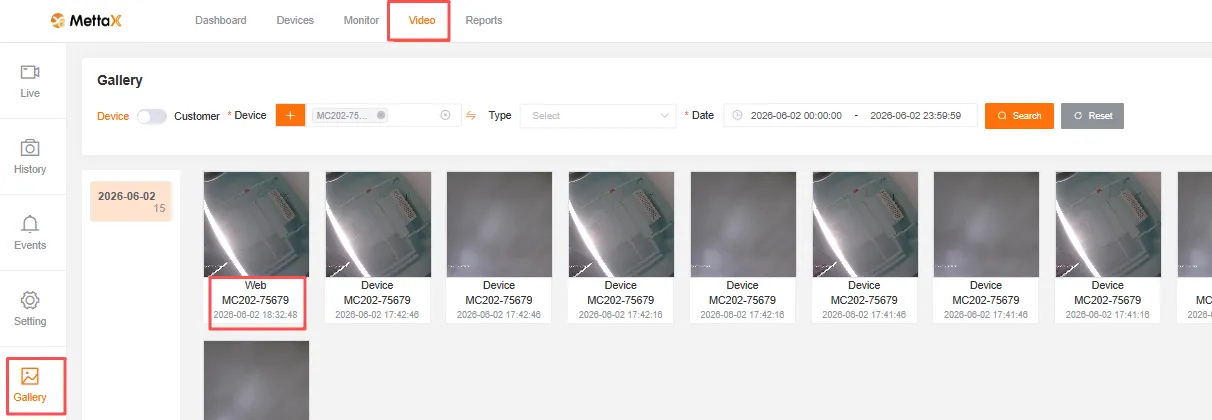
Task: Click the "Web" source label under first thumbnail
Action: (x=256, y=286)
